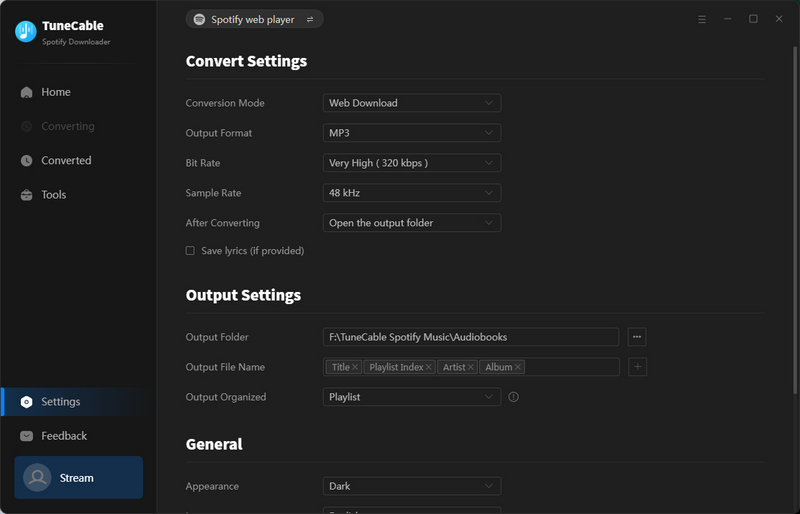Viewport: 800px width, 514px height.
Task: Open the Feedback page
Action: [x=64, y=436]
